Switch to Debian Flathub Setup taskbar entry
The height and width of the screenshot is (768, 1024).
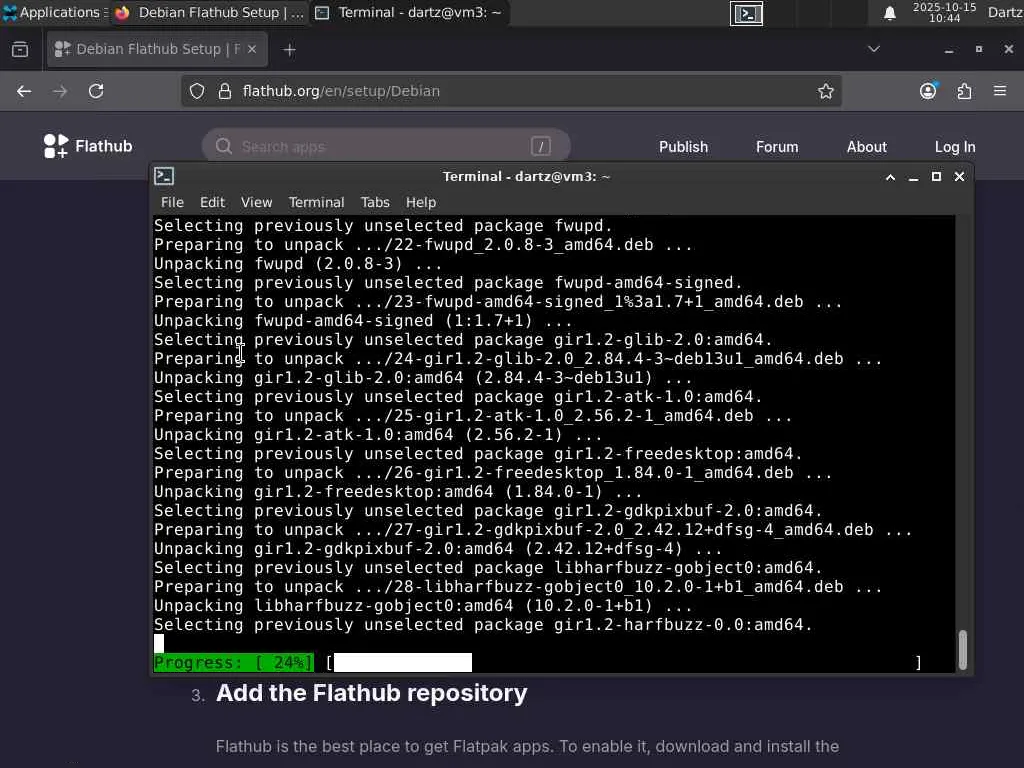[x=209, y=12]
